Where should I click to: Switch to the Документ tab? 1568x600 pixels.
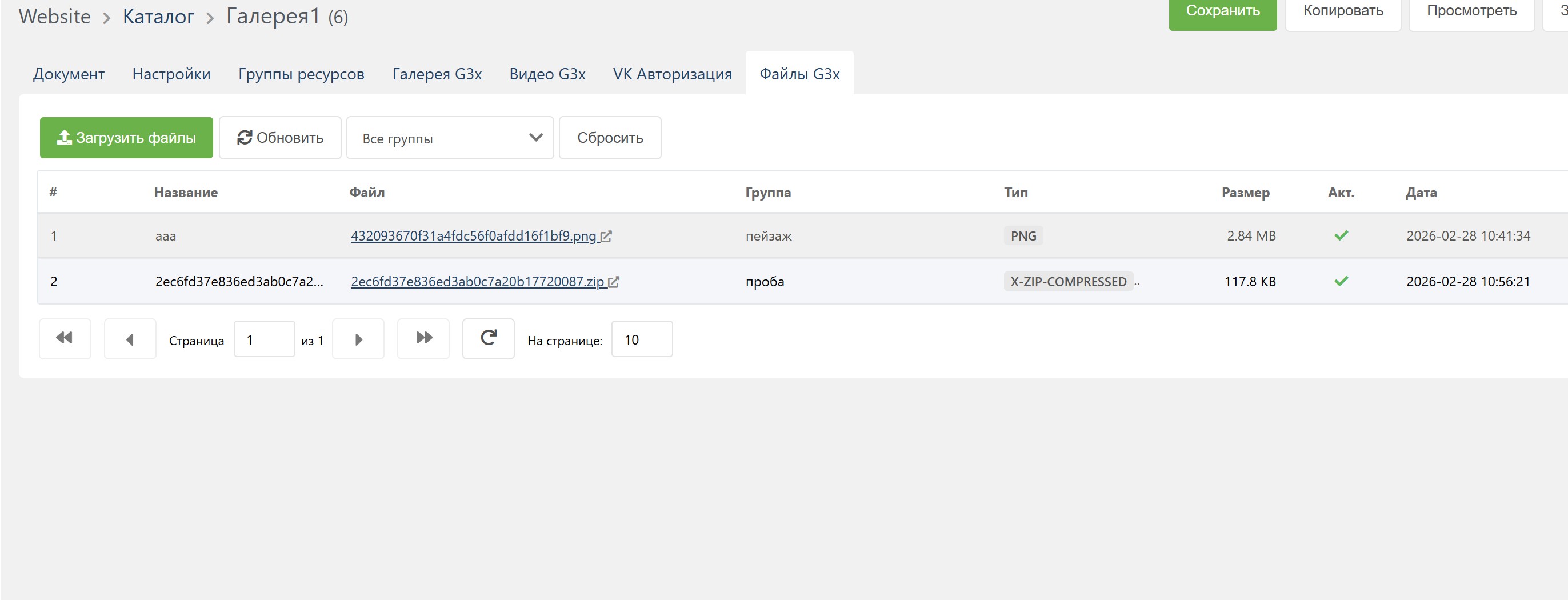pos(69,74)
